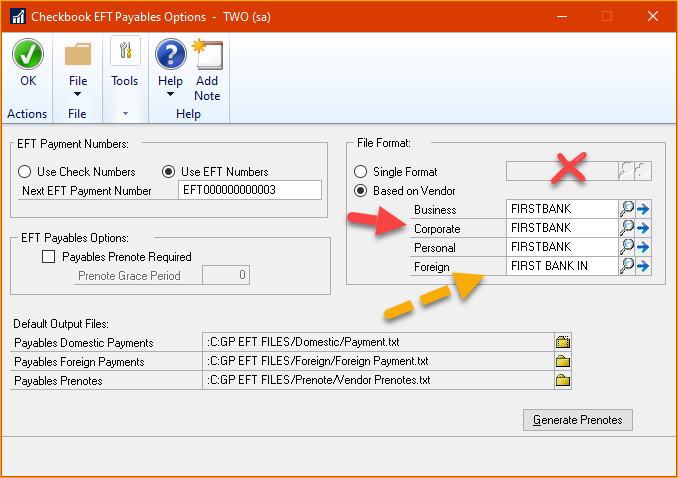Open lookup for Corporate file format
Viewport: 678px width, 478px height.
(x=627, y=228)
